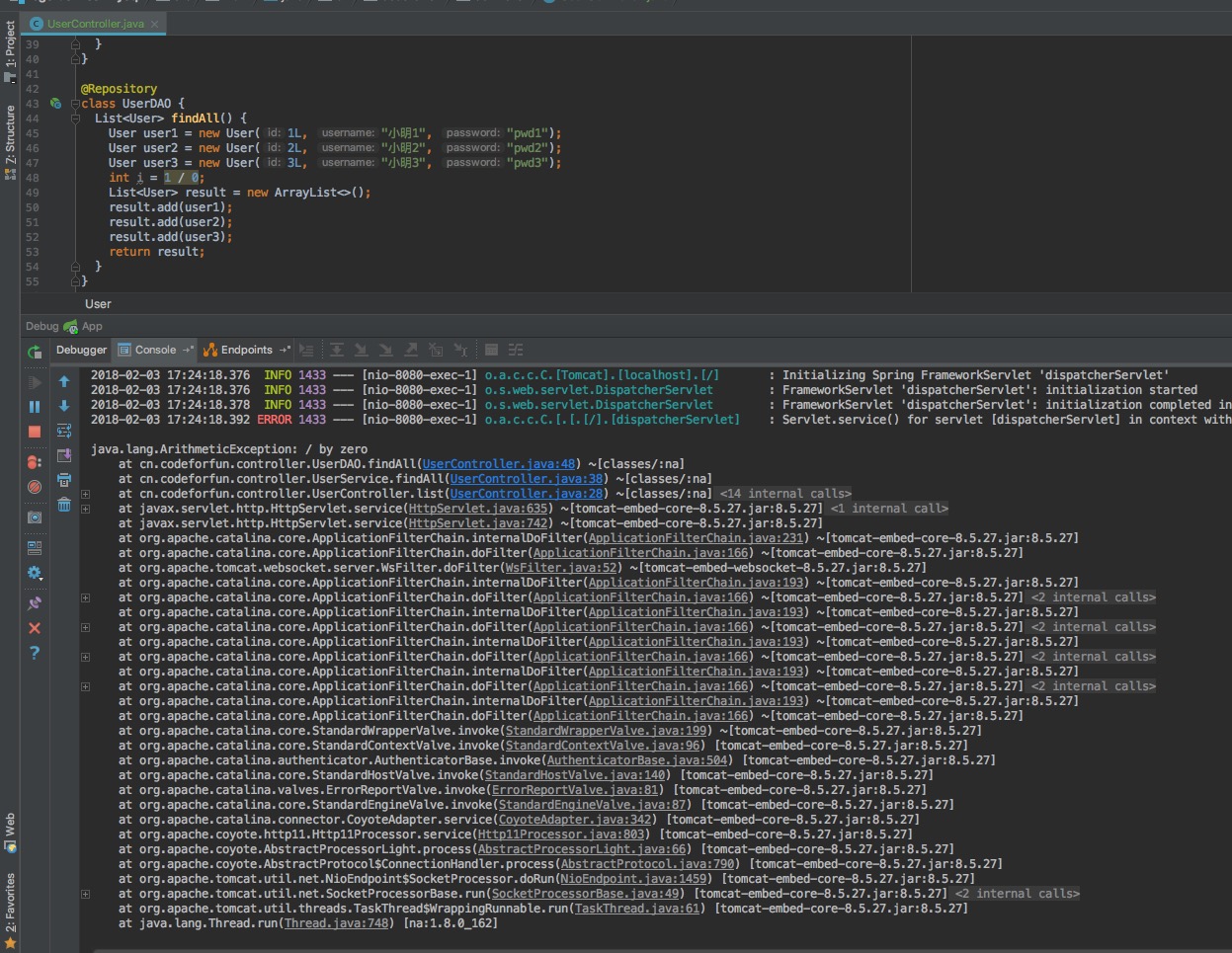Select the UserController.java editor tab
Screen dimensions: 1232x953
(95, 23)
